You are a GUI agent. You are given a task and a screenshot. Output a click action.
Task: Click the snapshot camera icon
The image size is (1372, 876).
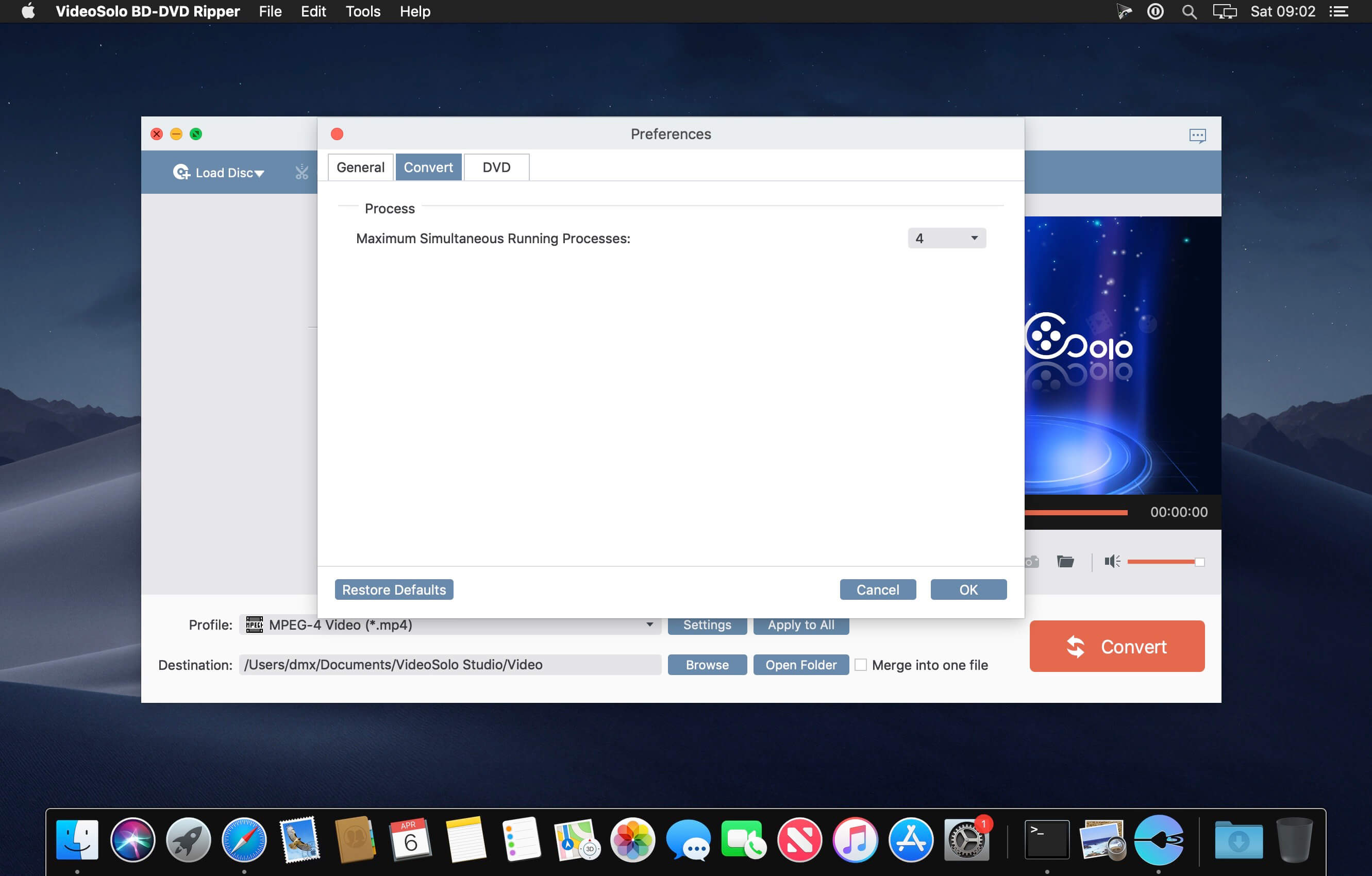pyautogui.click(x=1032, y=562)
